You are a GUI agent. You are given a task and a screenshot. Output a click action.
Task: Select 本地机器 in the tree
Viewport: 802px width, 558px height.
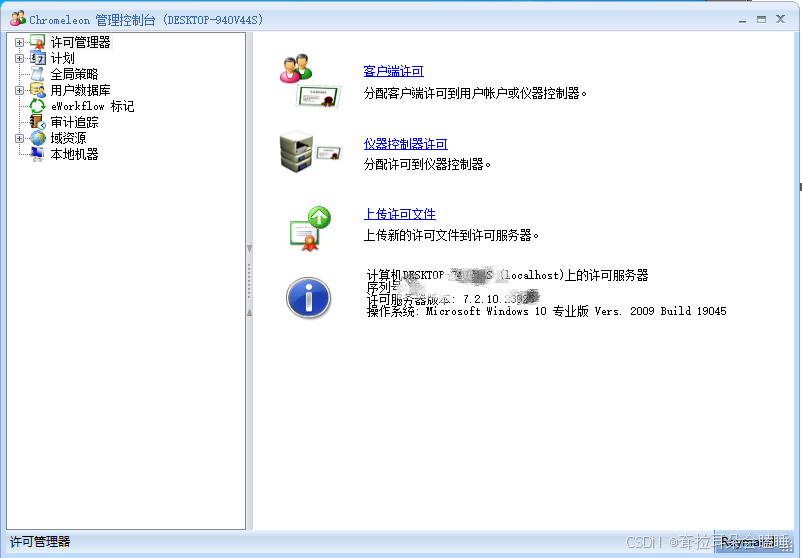74,153
